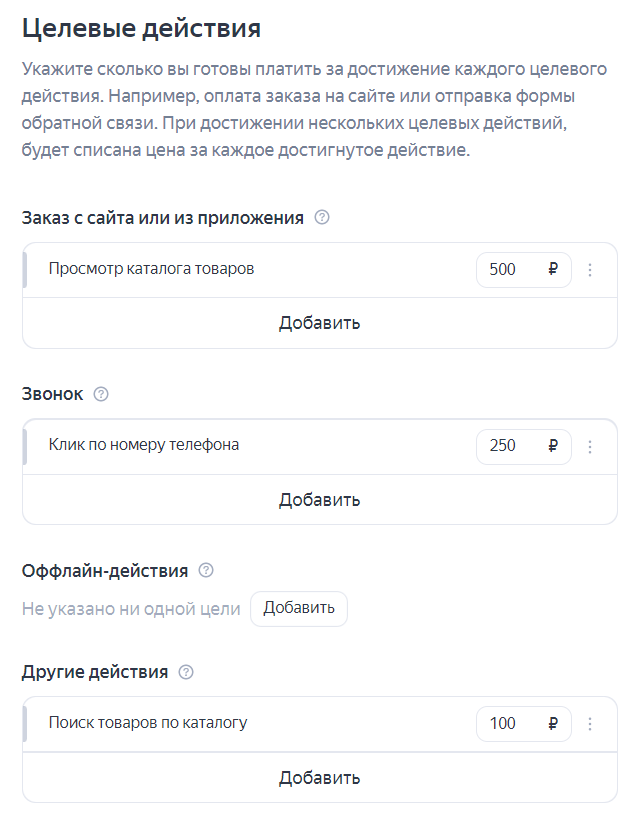The image size is (631, 830).
Task: Edit the 100 ₽ price field
Action: click(510, 723)
